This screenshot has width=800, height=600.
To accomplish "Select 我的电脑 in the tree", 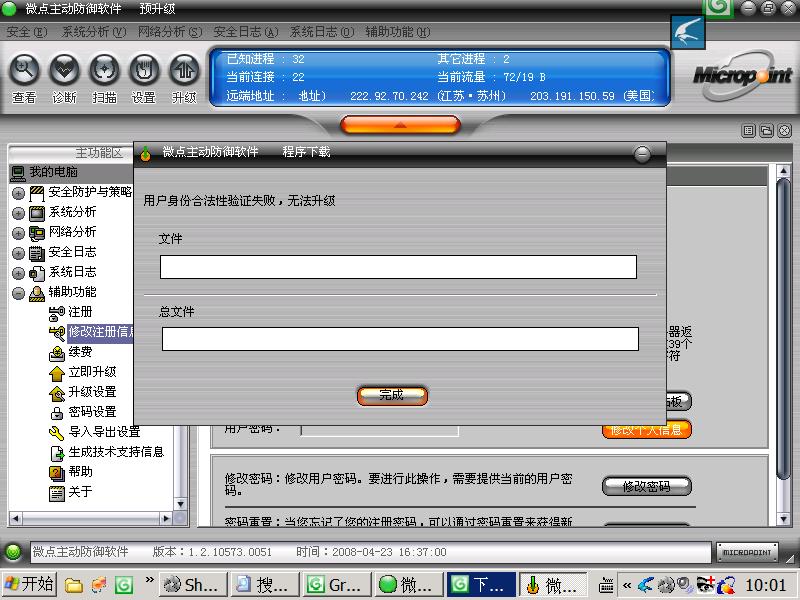I will [x=53, y=172].
